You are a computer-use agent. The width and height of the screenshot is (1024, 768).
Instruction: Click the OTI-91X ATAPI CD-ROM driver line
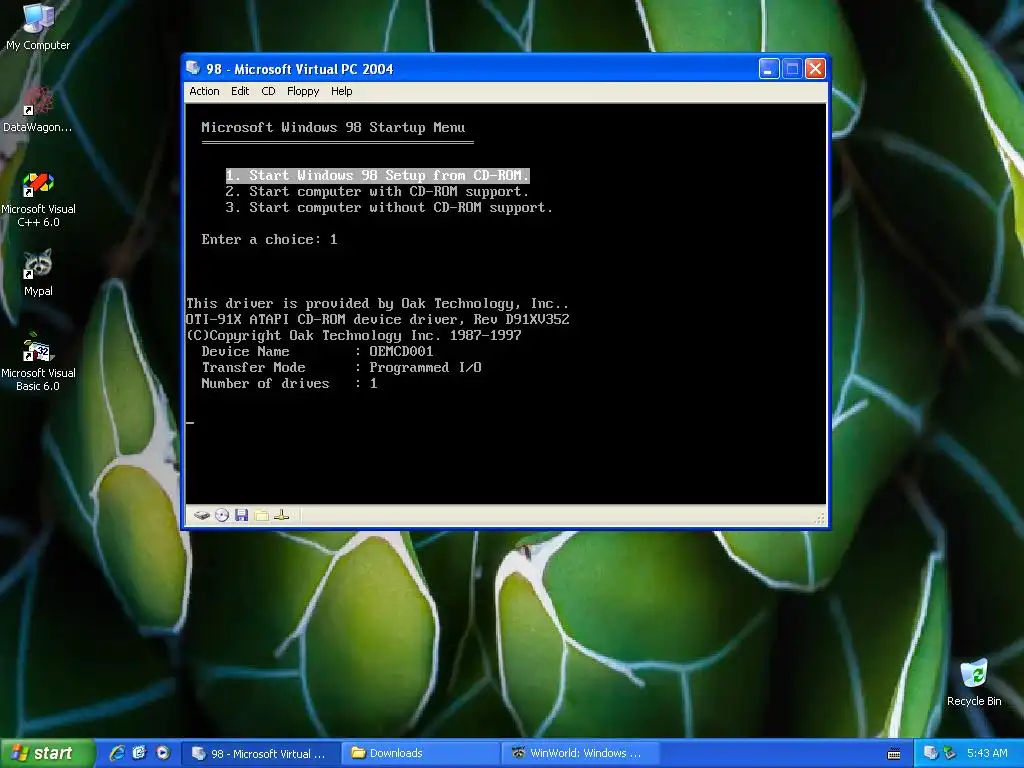coord(377,319)
